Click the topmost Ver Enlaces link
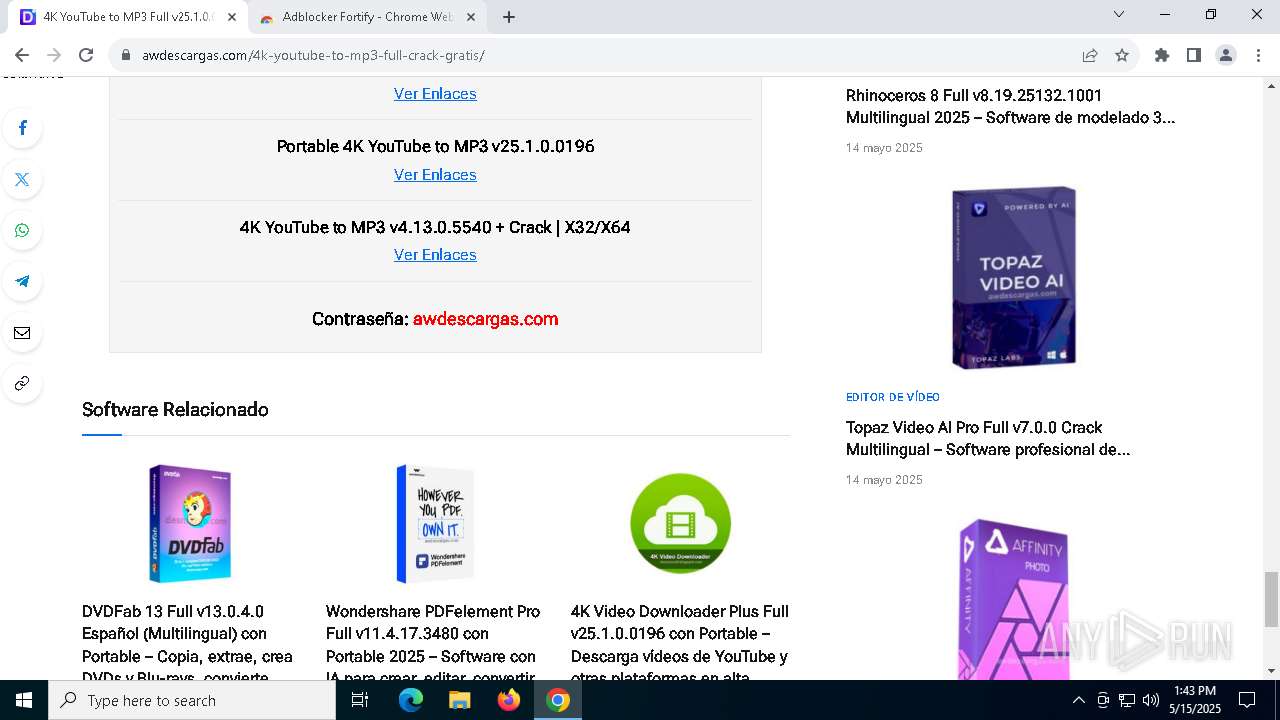The image size is (1280, 720). click(x=435, y=93)
